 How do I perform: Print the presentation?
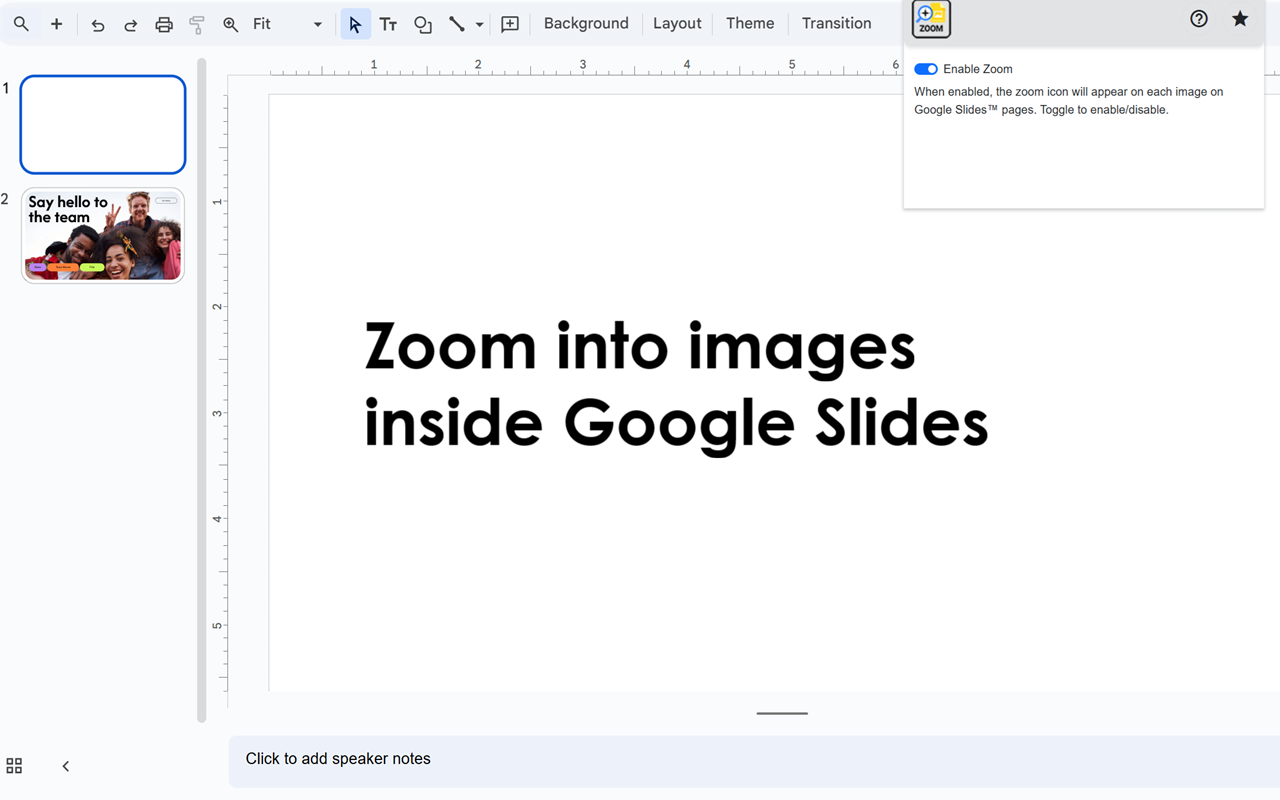point(164,24)
